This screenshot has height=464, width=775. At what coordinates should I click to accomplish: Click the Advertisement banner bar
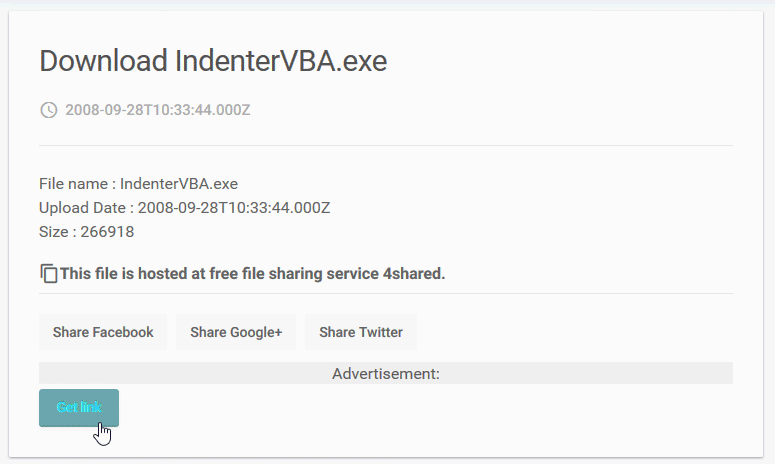[386, 373]
